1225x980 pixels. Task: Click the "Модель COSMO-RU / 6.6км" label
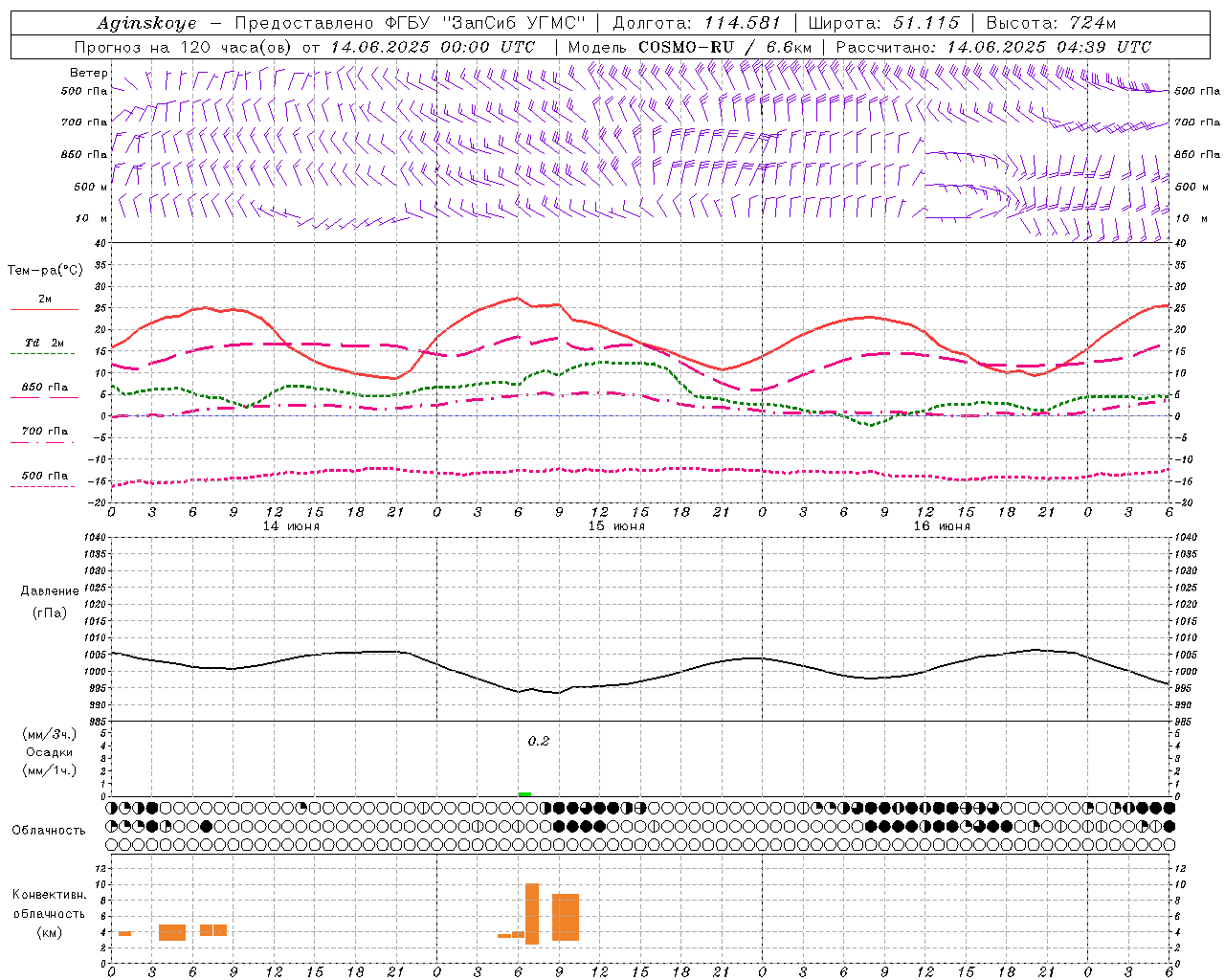tap(690, 47)
